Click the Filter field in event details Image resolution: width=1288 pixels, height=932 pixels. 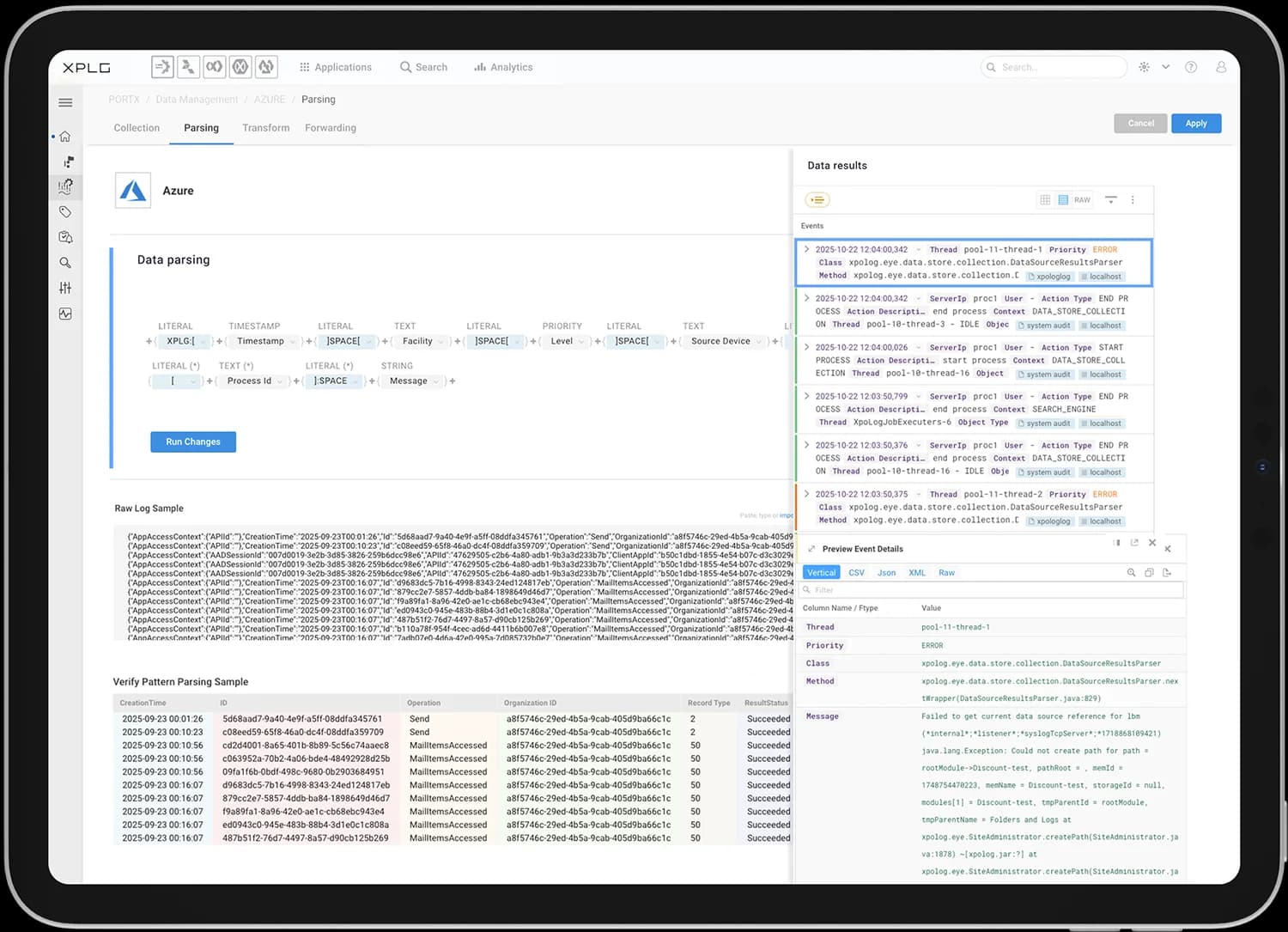tap(992, 590)
